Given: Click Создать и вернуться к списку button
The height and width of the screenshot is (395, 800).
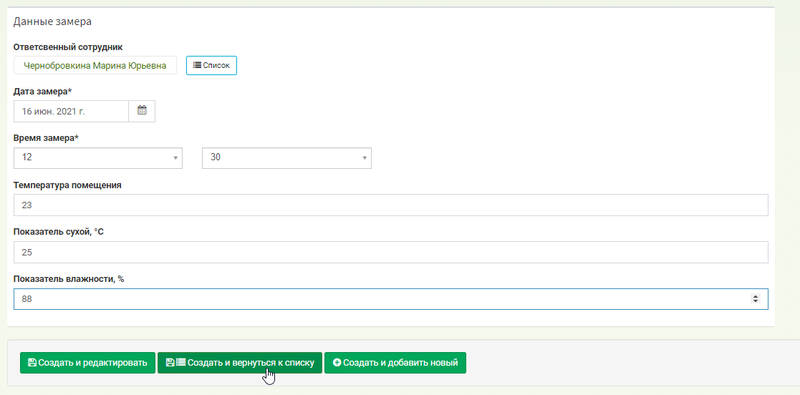Looking at the screenshot, I should pyautogui.click(x=240, y=362).
